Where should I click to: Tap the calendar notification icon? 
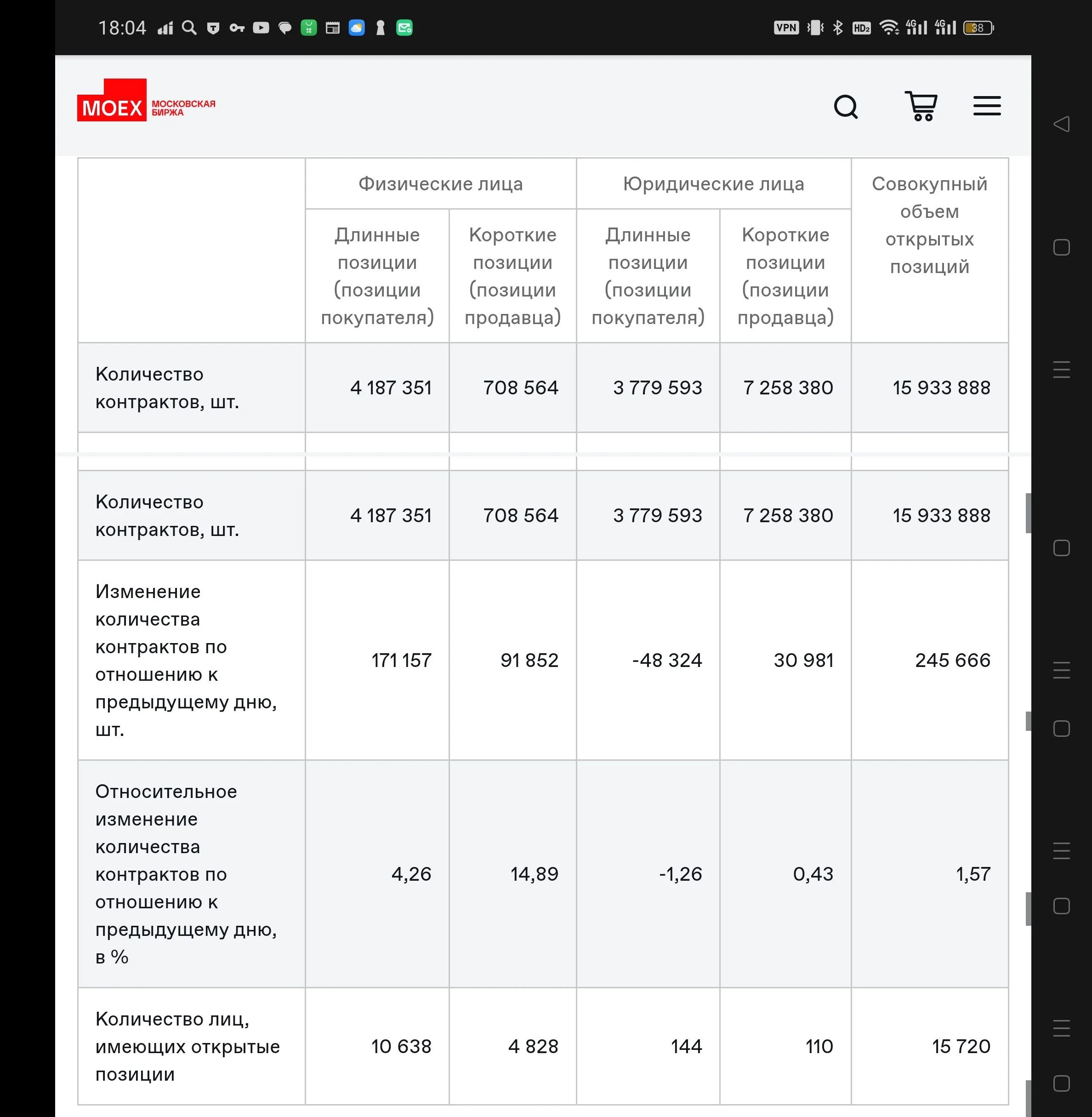click(x=333, y=28)
